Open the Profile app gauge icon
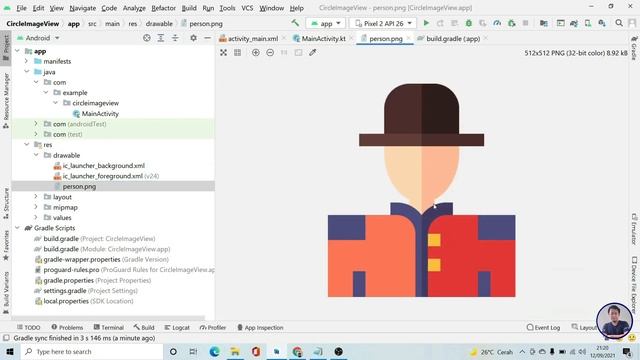The height and width of the screenshot is (360, 640). pos(497,23)
